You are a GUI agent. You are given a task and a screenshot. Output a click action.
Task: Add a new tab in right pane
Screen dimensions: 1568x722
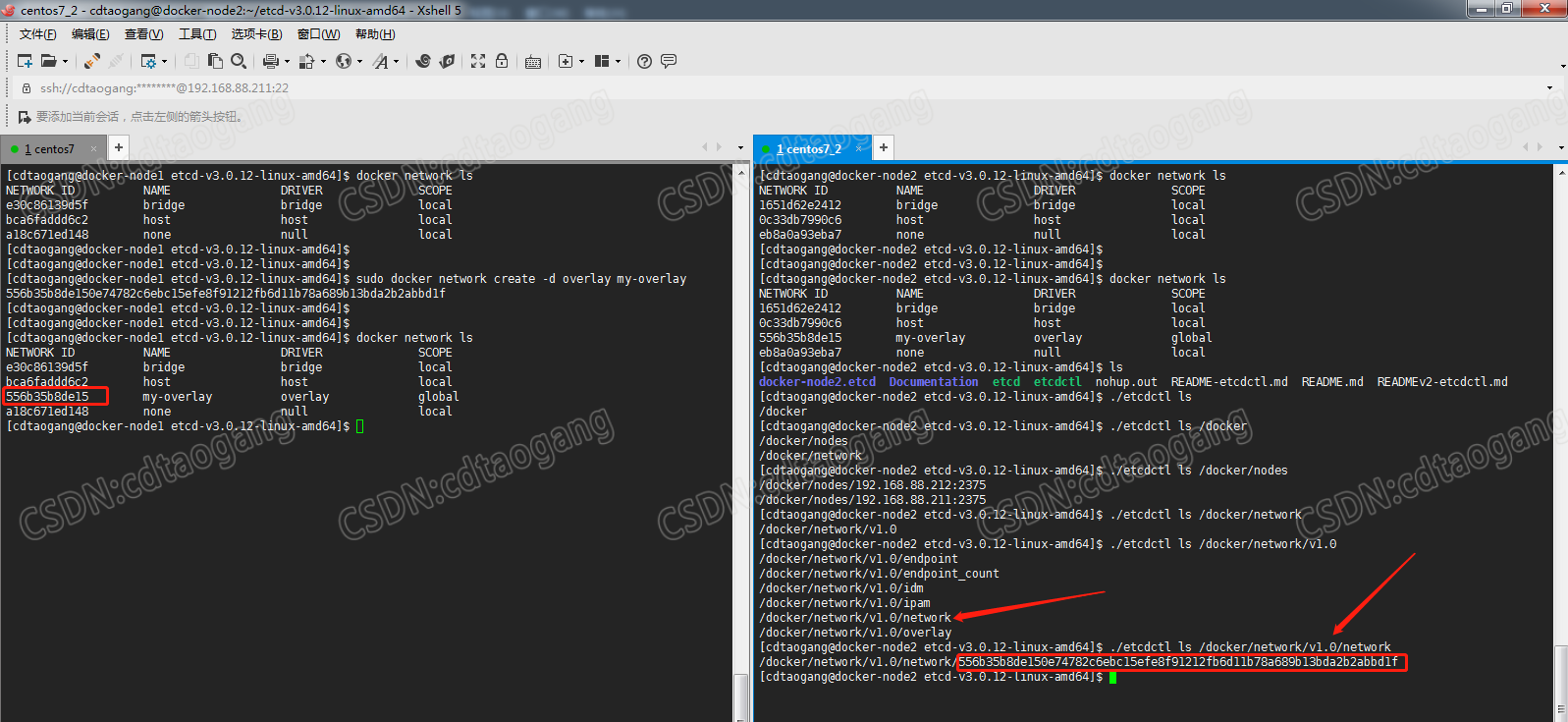pos(884,147)
